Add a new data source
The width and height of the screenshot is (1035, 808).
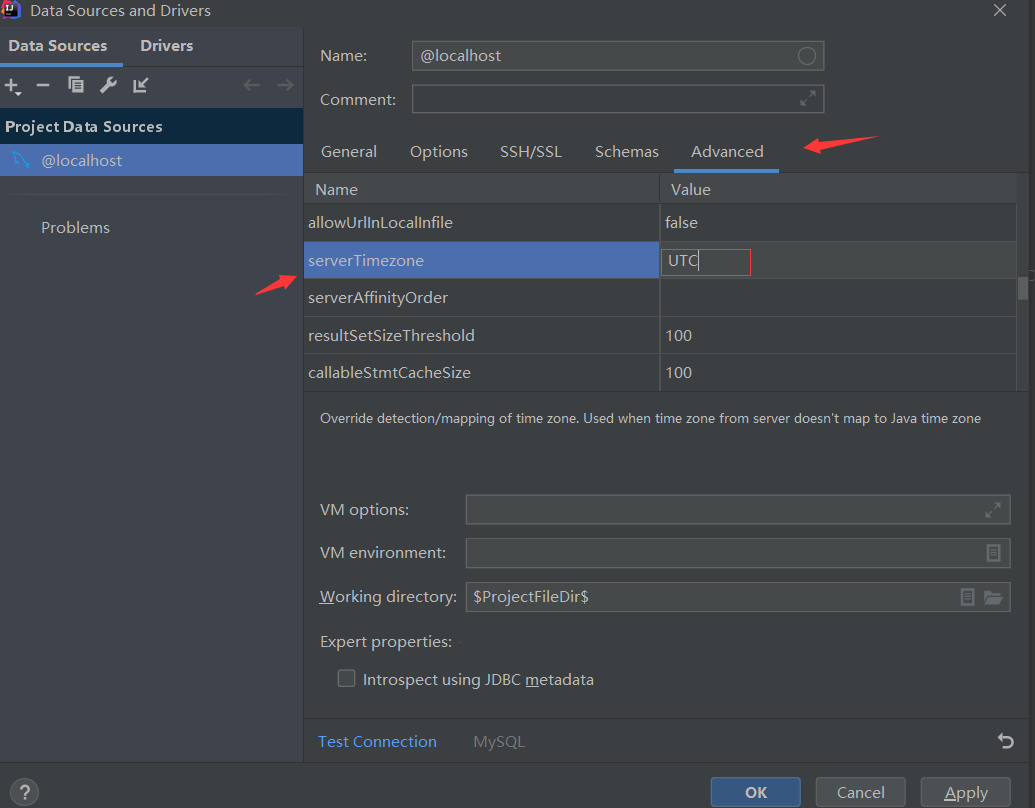13,86
